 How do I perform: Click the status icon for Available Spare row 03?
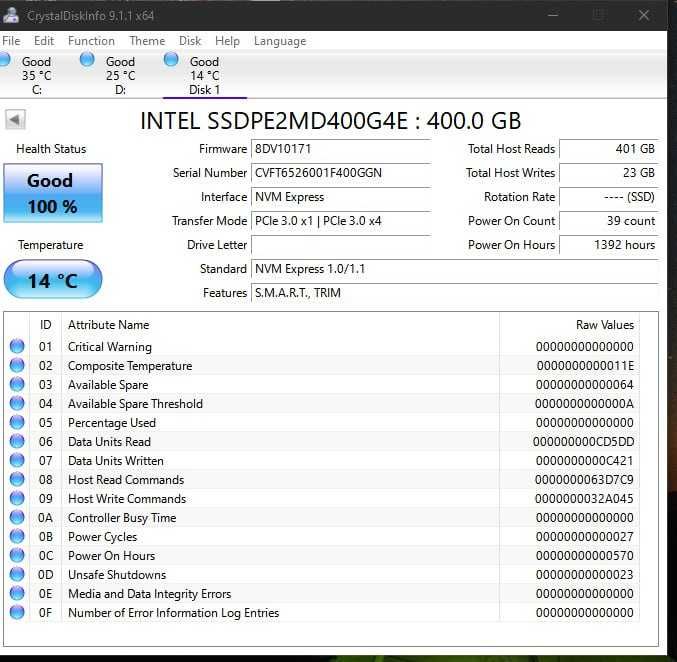(x=17, y=384)
